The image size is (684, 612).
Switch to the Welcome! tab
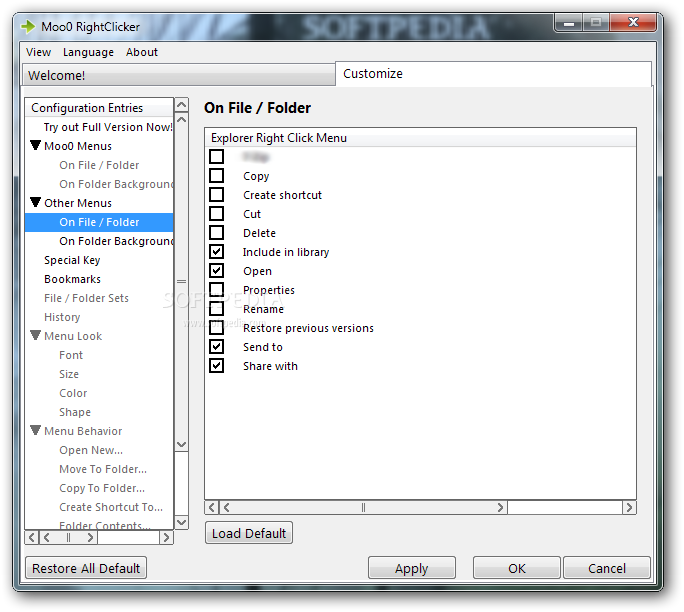179,75
